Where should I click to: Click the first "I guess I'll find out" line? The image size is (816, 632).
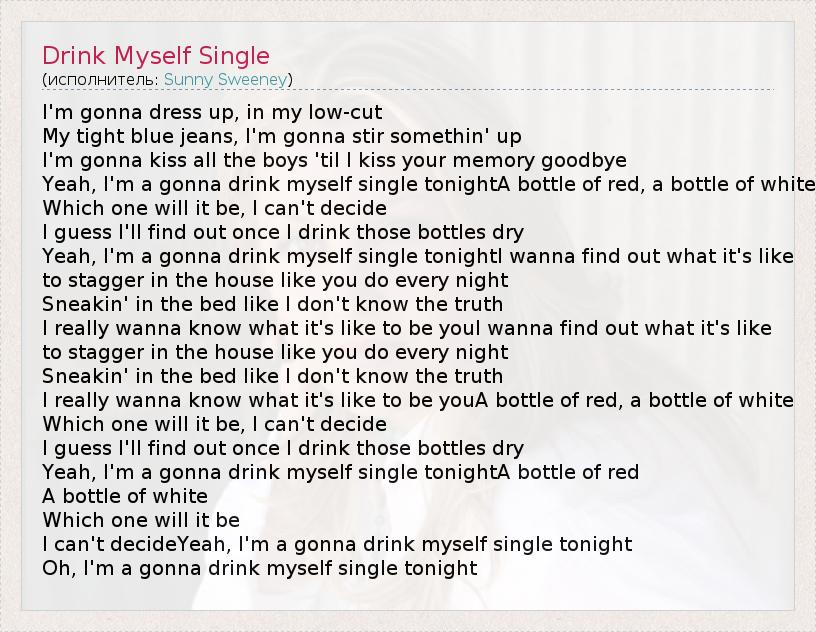point(283,232)
